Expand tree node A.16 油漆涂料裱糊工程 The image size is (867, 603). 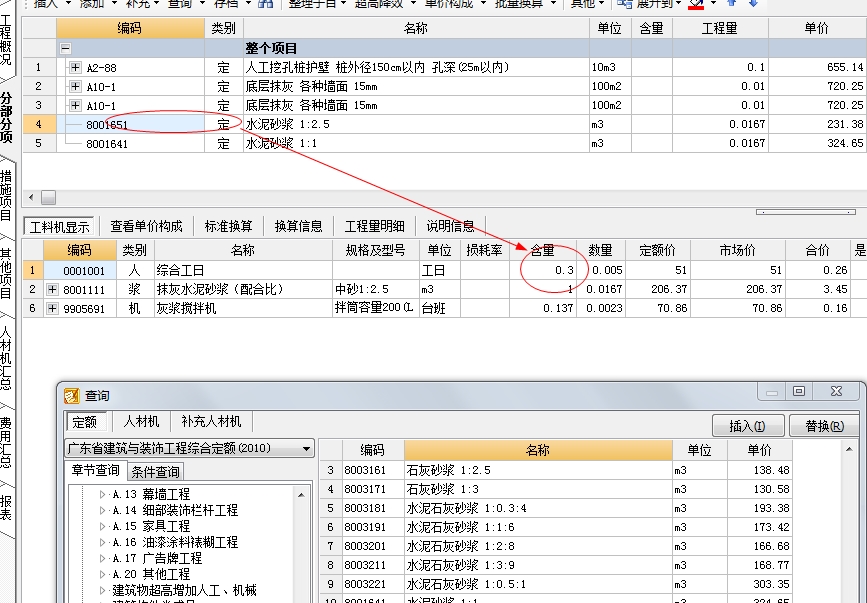click(x=102, y=542)
